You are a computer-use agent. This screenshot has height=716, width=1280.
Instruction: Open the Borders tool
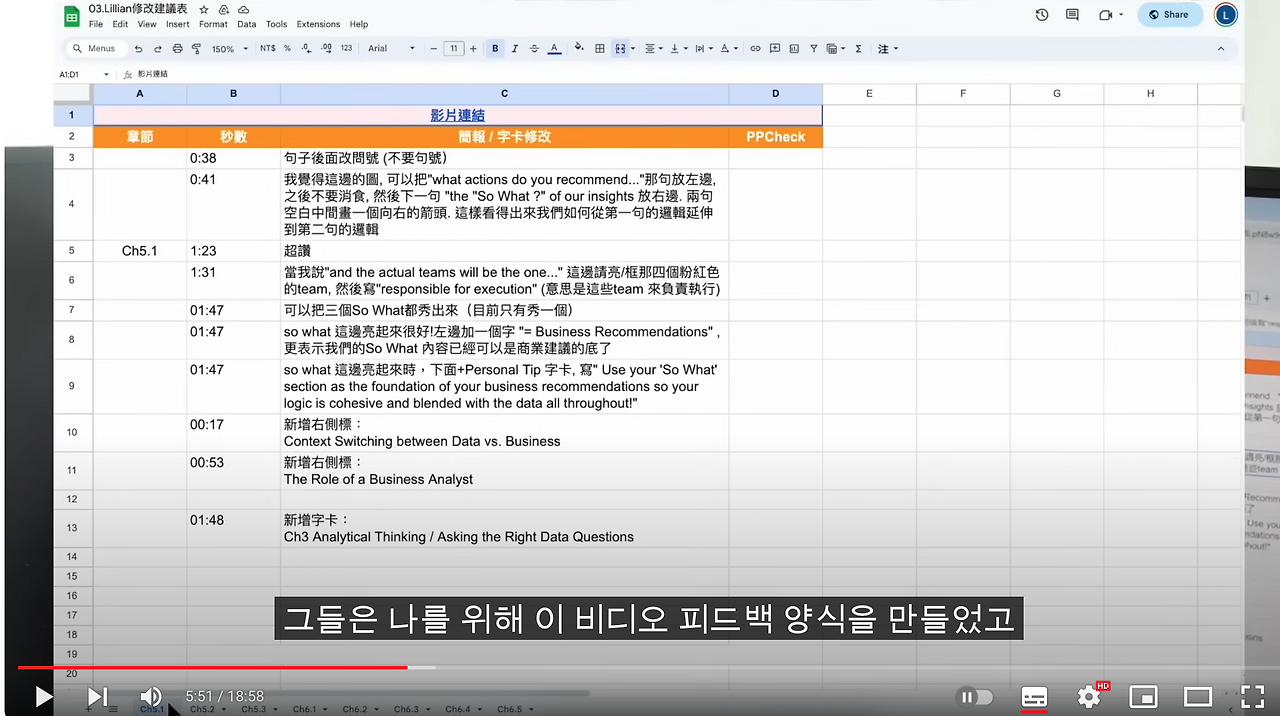pos(598,48)
